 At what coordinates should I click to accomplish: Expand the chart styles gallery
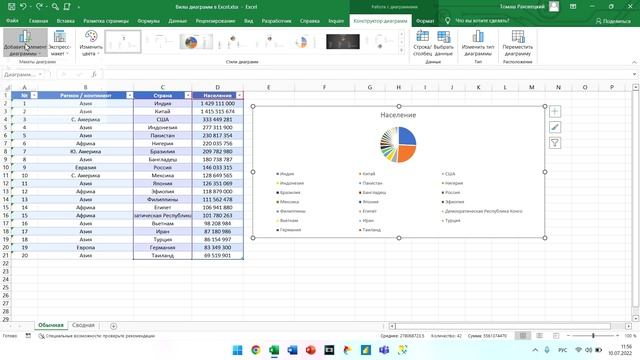(402, 51)
